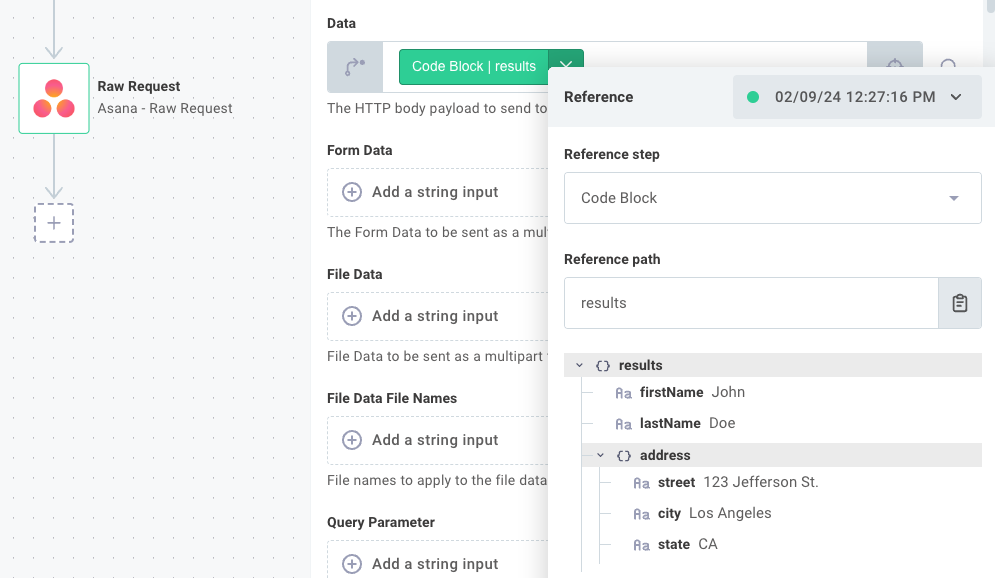
Task: Click the data mapping connector icon beside Code Block pill
Action: 355,66
